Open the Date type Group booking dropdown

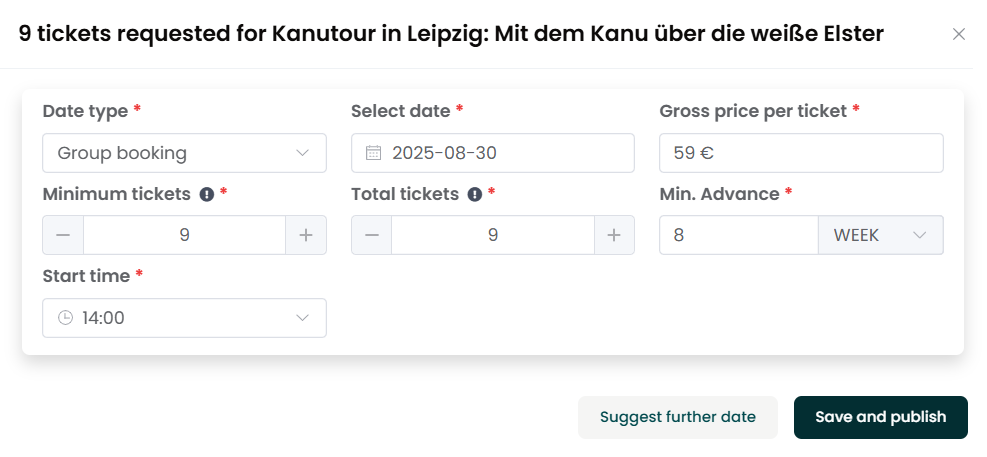tap(184, 153)
